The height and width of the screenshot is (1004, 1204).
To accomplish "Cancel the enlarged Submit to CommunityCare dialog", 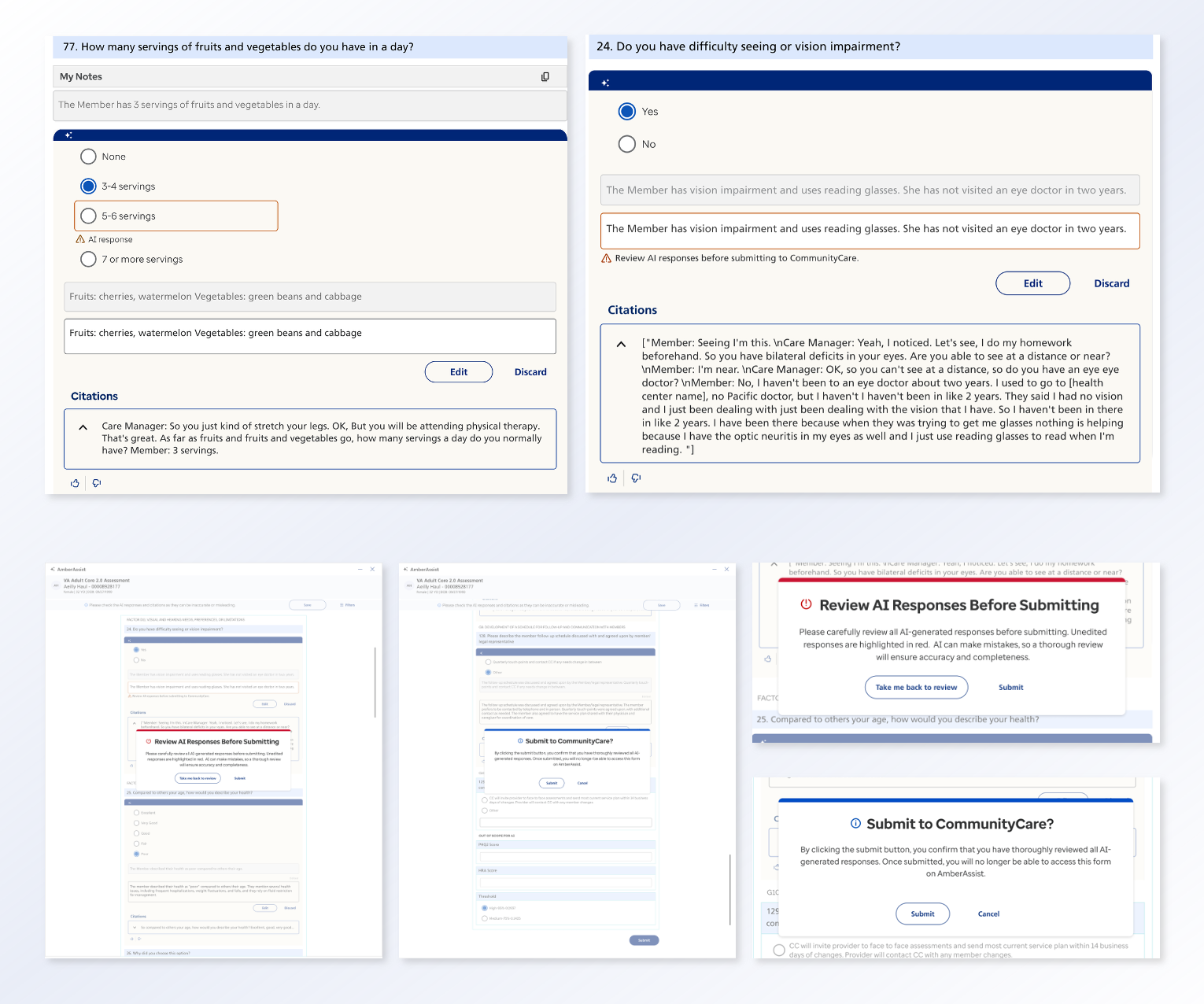I will pyautogui.click(x=989, y=914).
